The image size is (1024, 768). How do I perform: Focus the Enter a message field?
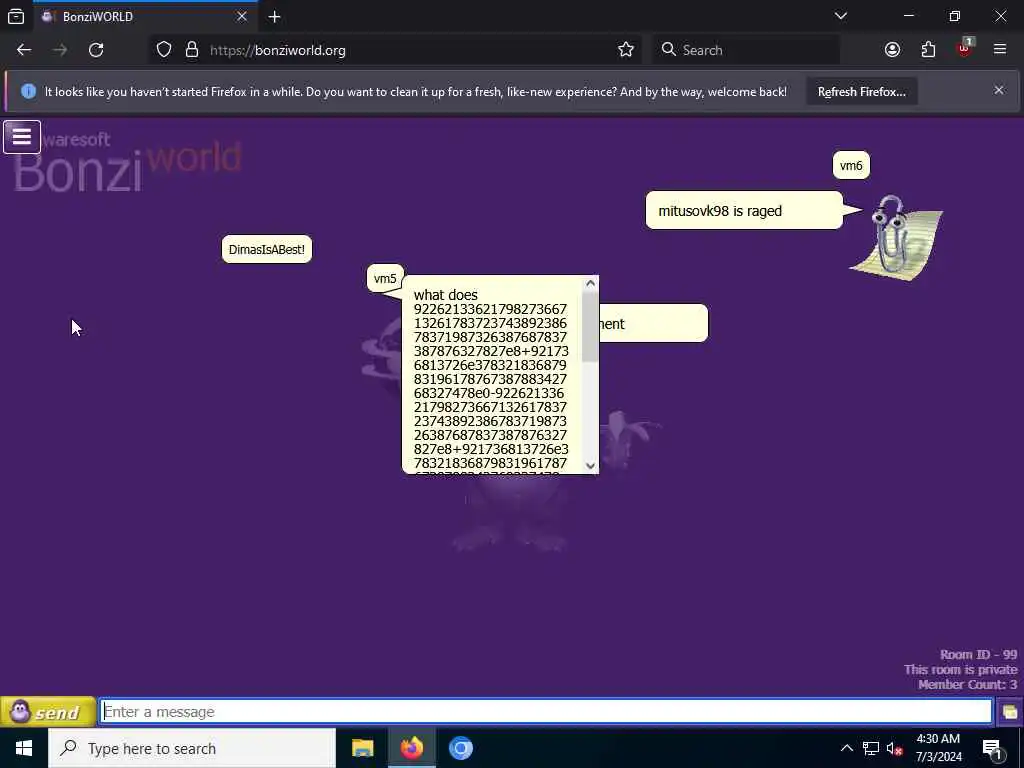[x=546, y=712]
